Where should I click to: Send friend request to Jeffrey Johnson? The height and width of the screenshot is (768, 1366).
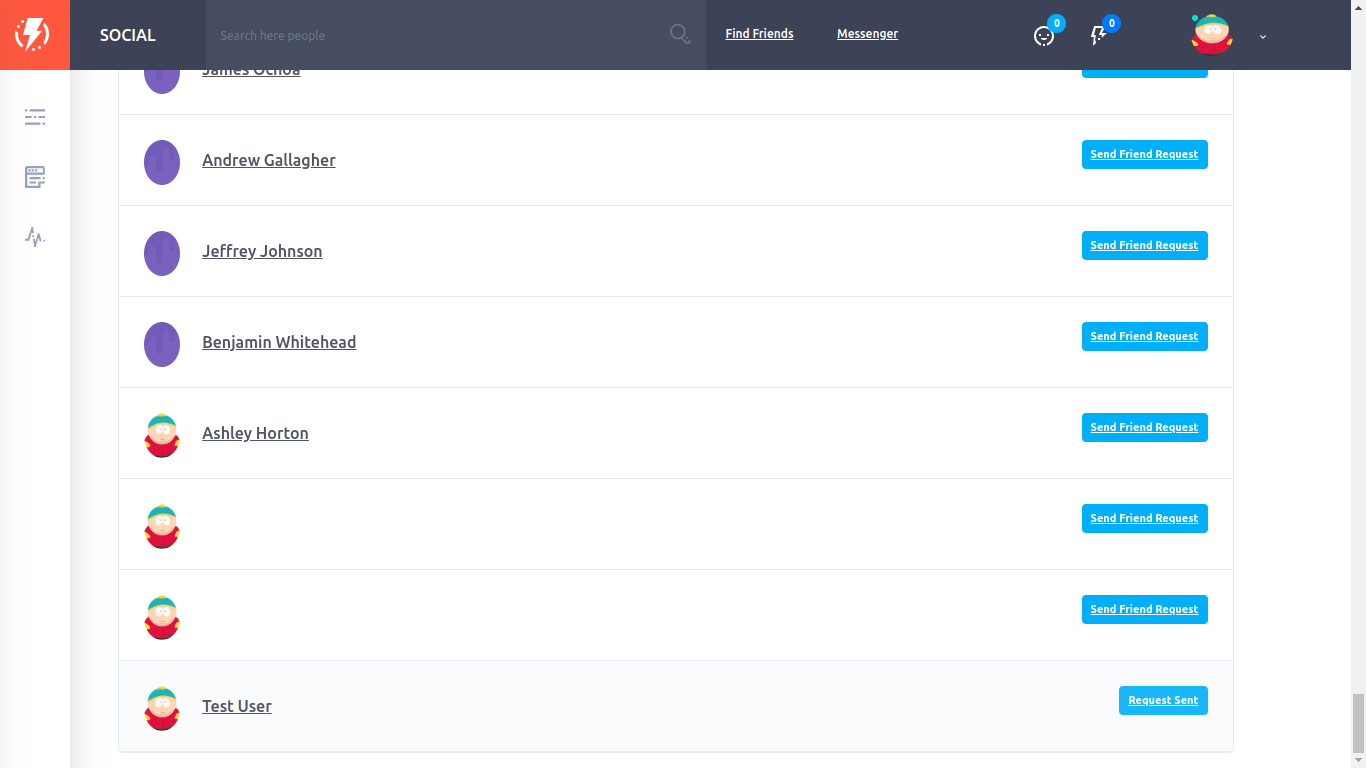coord(1144,245)
